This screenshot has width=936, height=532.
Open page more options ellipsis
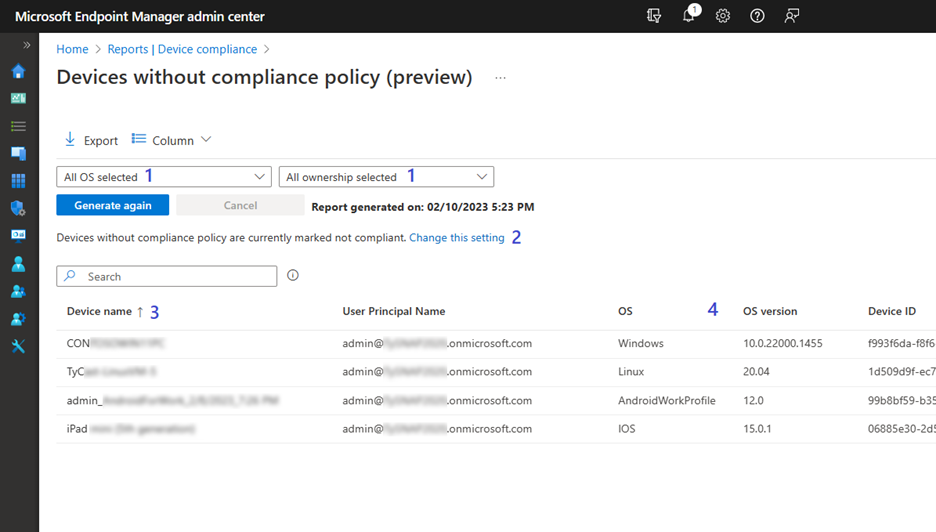500,78
